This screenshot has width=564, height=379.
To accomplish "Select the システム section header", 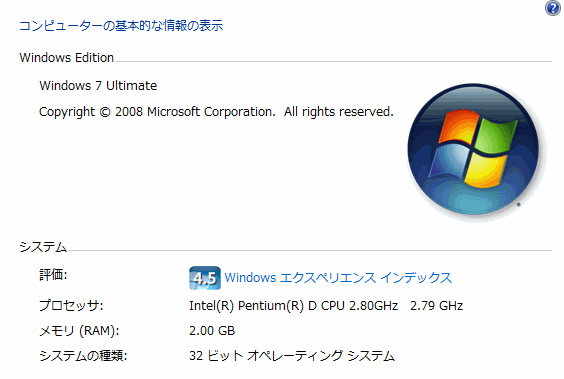I will 43,247.
